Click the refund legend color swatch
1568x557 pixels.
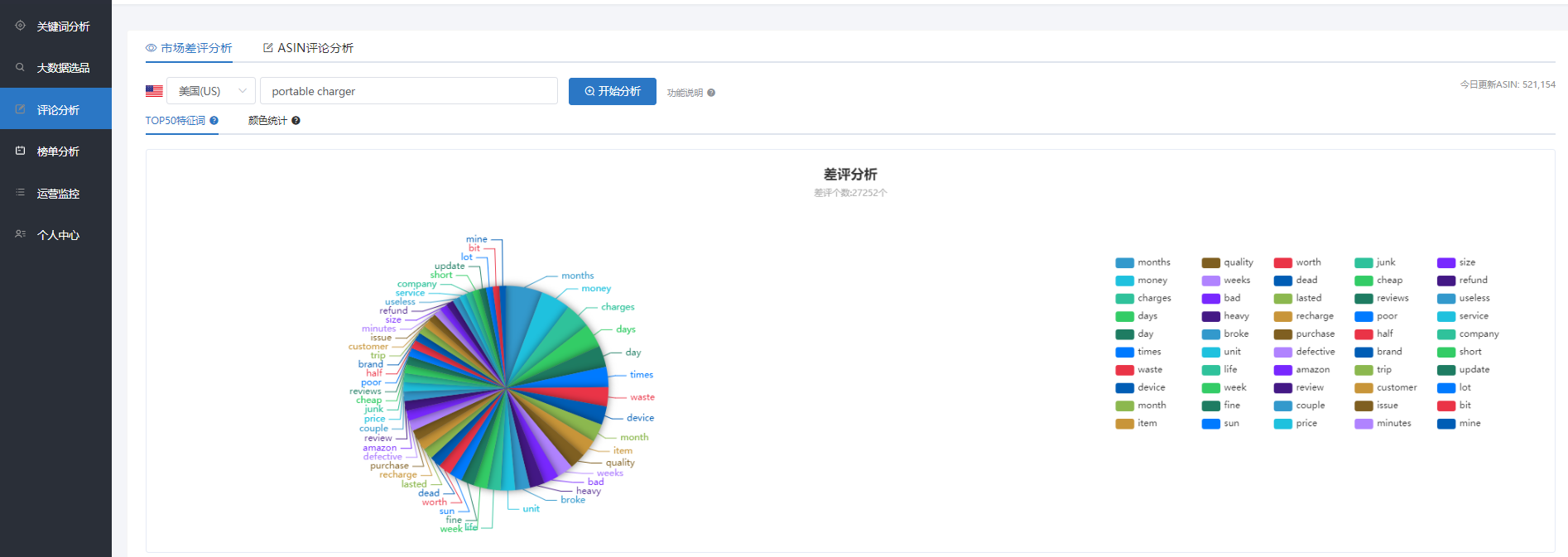(1446, 281)
